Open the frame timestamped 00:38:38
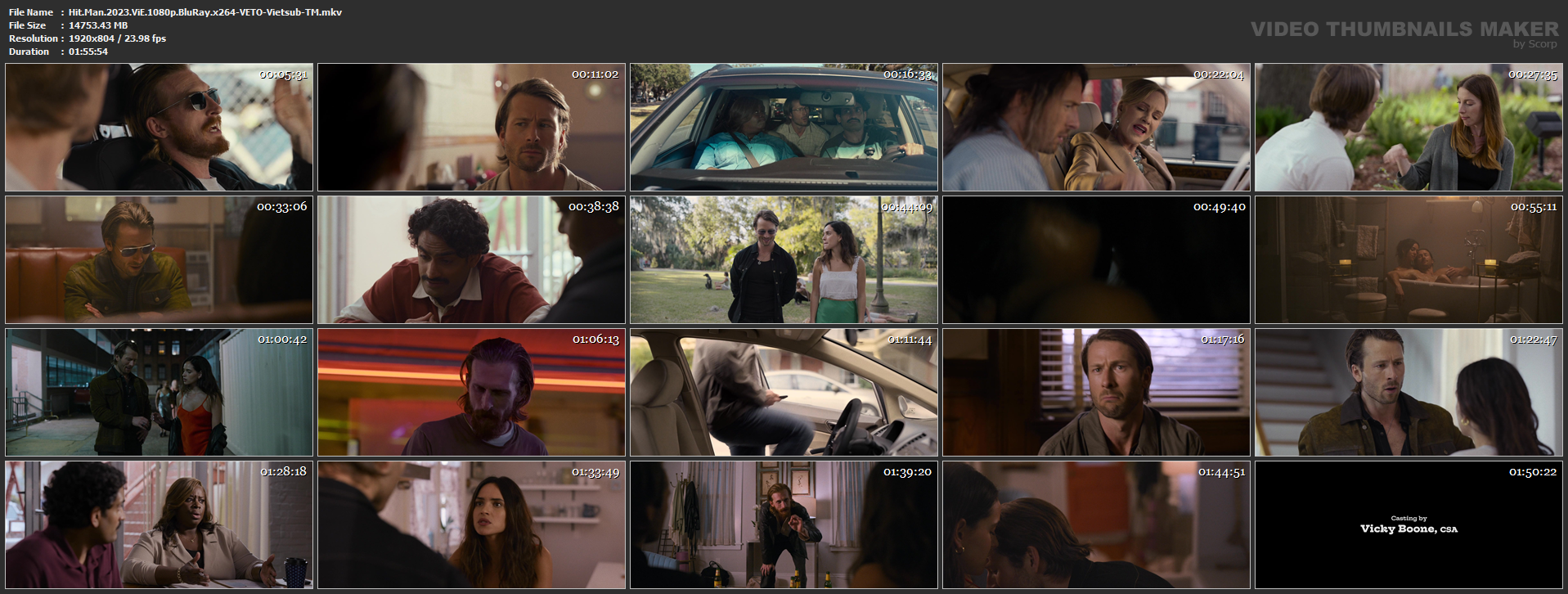The height and width of the screenshot is (594, 1568). pos(471,260)
